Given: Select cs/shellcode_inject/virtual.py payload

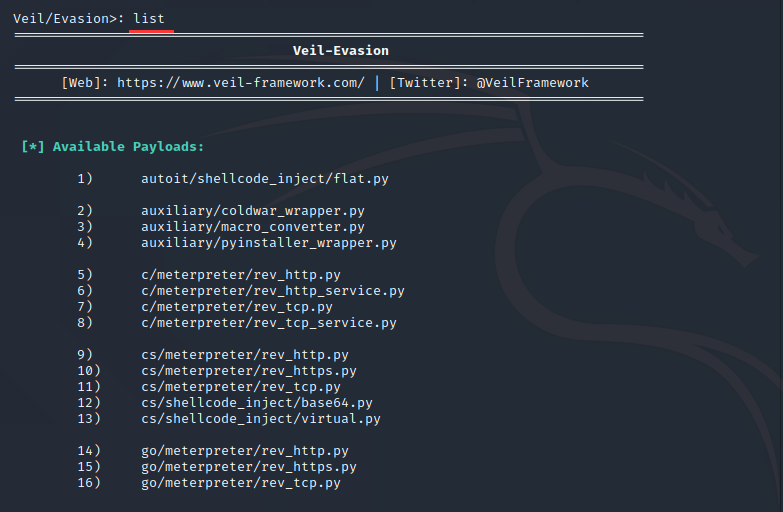Looking at the screenshot, I should [261, 419].
